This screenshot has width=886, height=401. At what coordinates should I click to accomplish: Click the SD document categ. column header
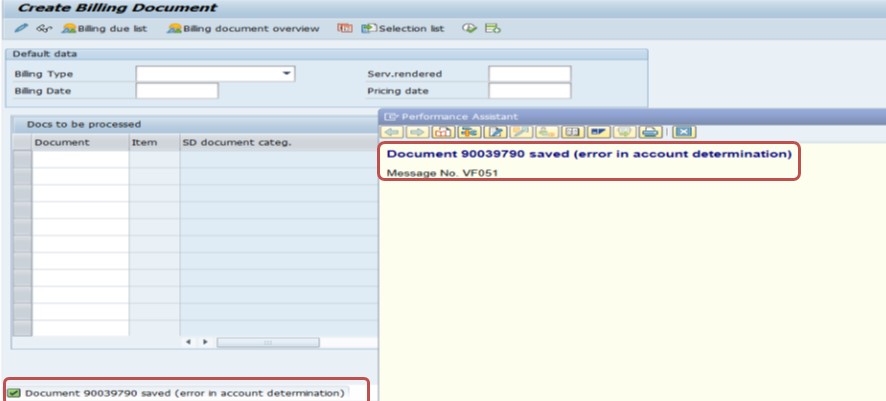point(279,142)
